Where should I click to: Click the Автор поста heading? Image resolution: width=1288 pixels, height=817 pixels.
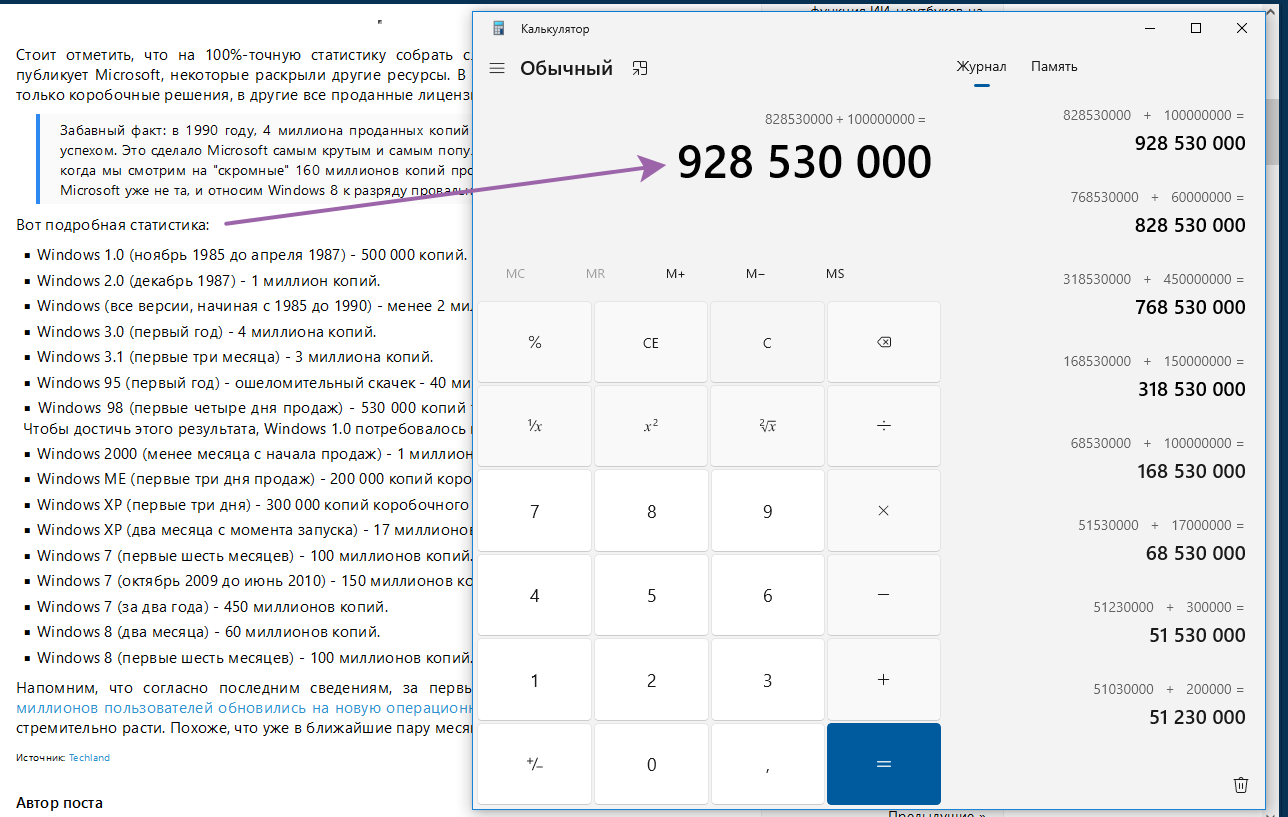tap(59, 803)
